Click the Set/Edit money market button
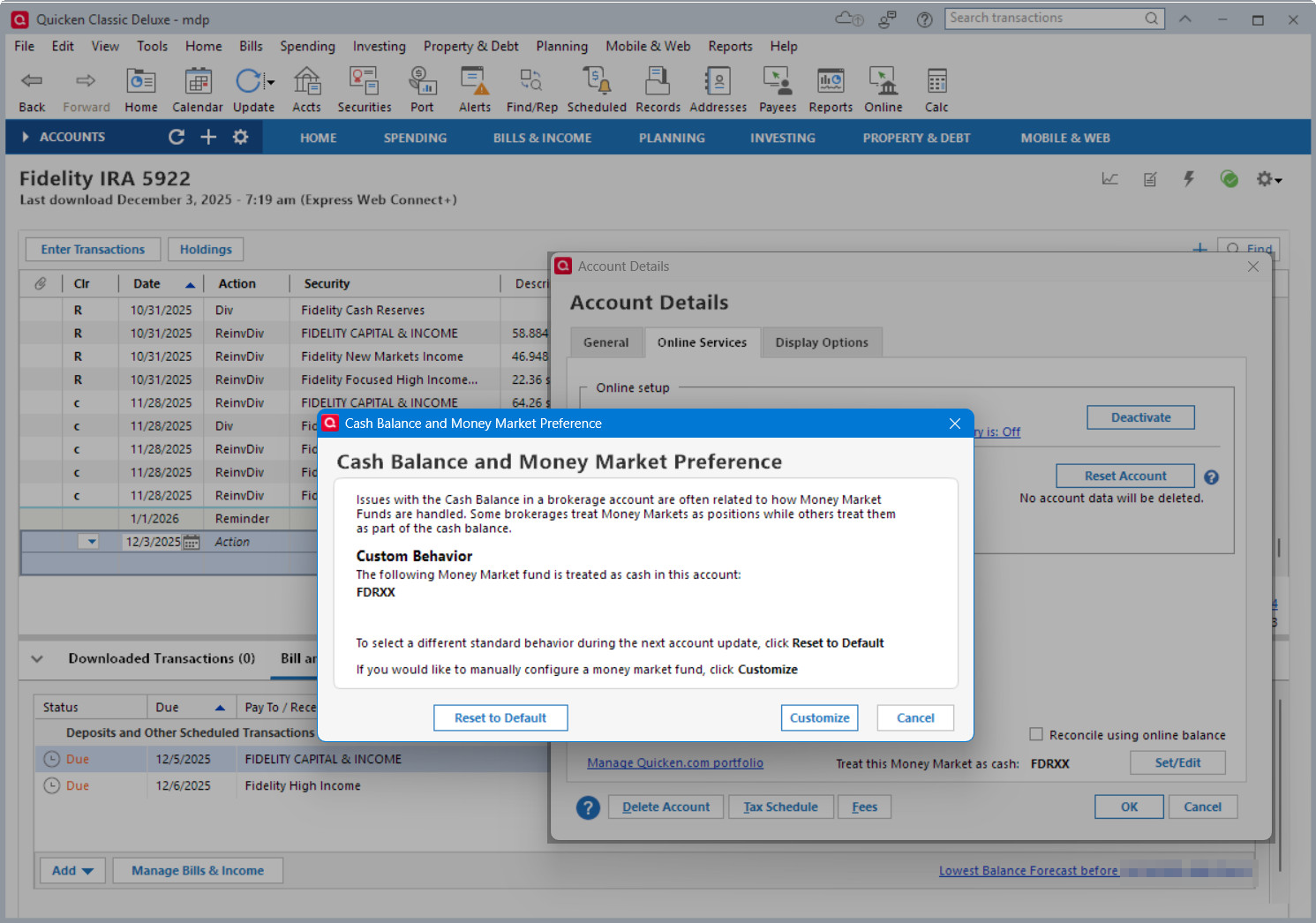 pos(1177,762)
